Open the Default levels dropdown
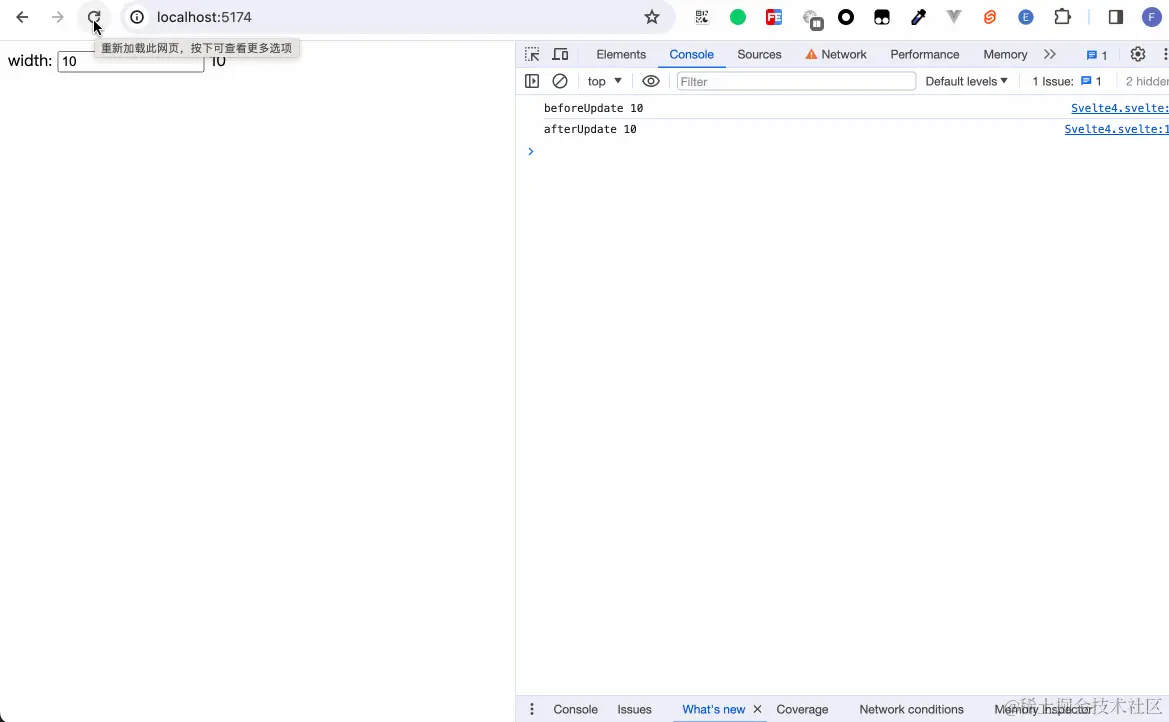Screen dimensions: 1169x722 coord(964,81)
